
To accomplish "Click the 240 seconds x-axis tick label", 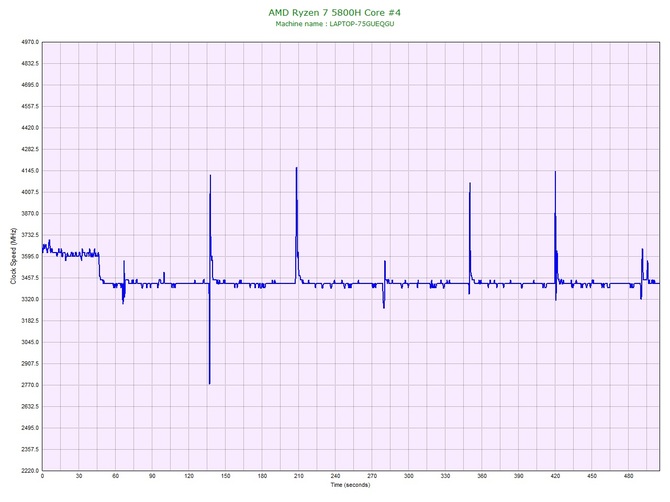I will click(335, 476).
